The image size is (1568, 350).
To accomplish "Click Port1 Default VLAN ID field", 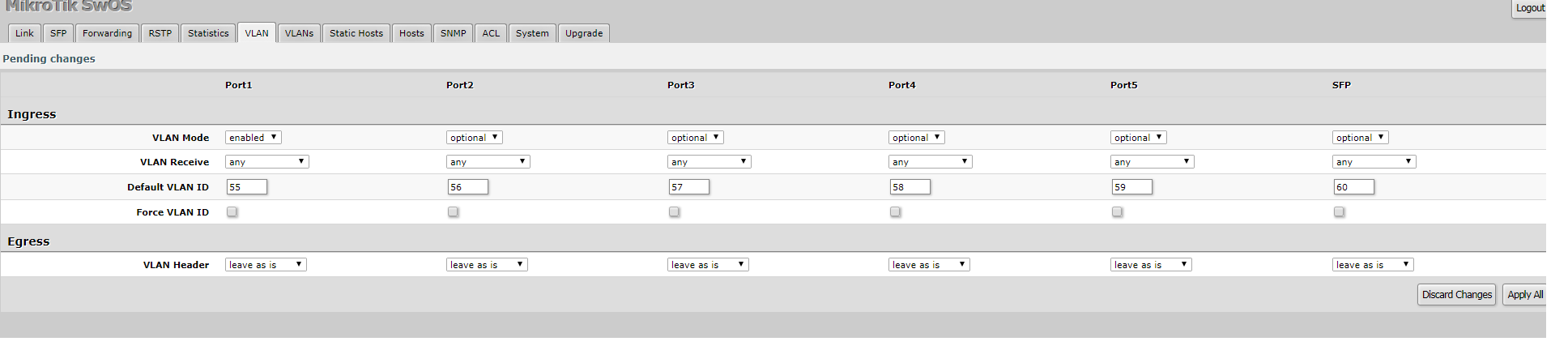I will pos(246,187).
